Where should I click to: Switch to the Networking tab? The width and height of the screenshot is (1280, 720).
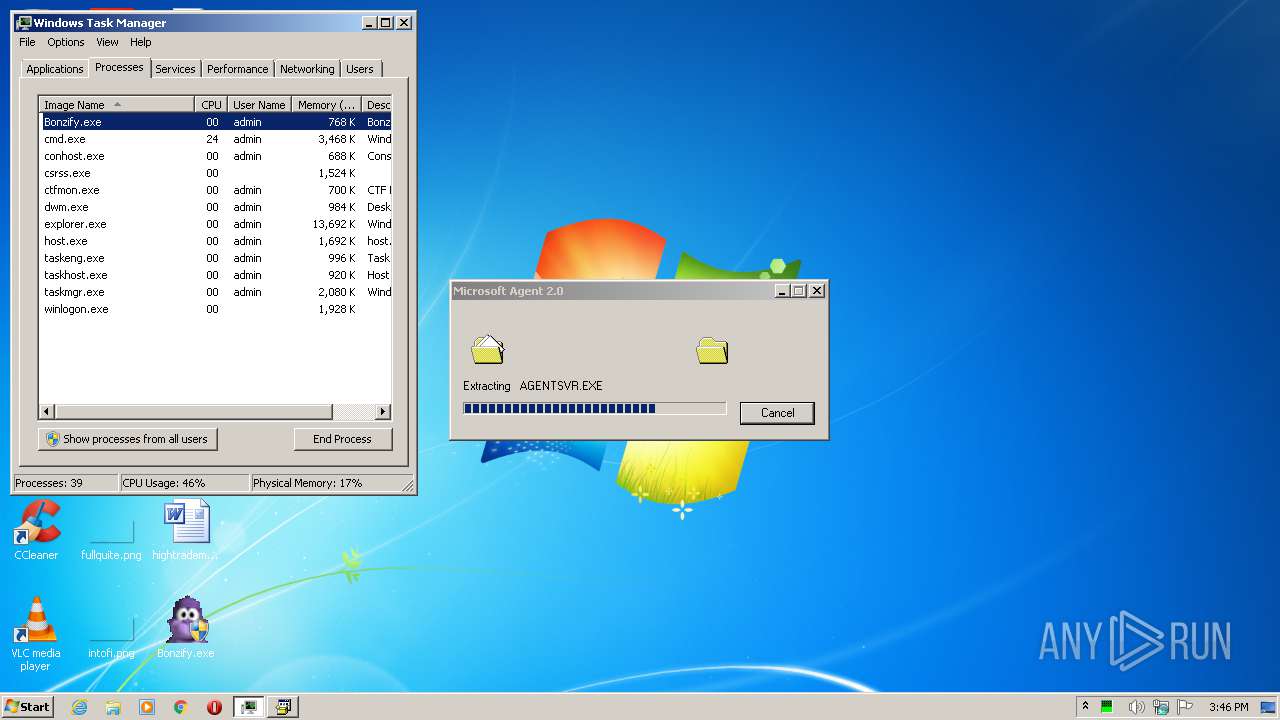click(x=307, y=69)
